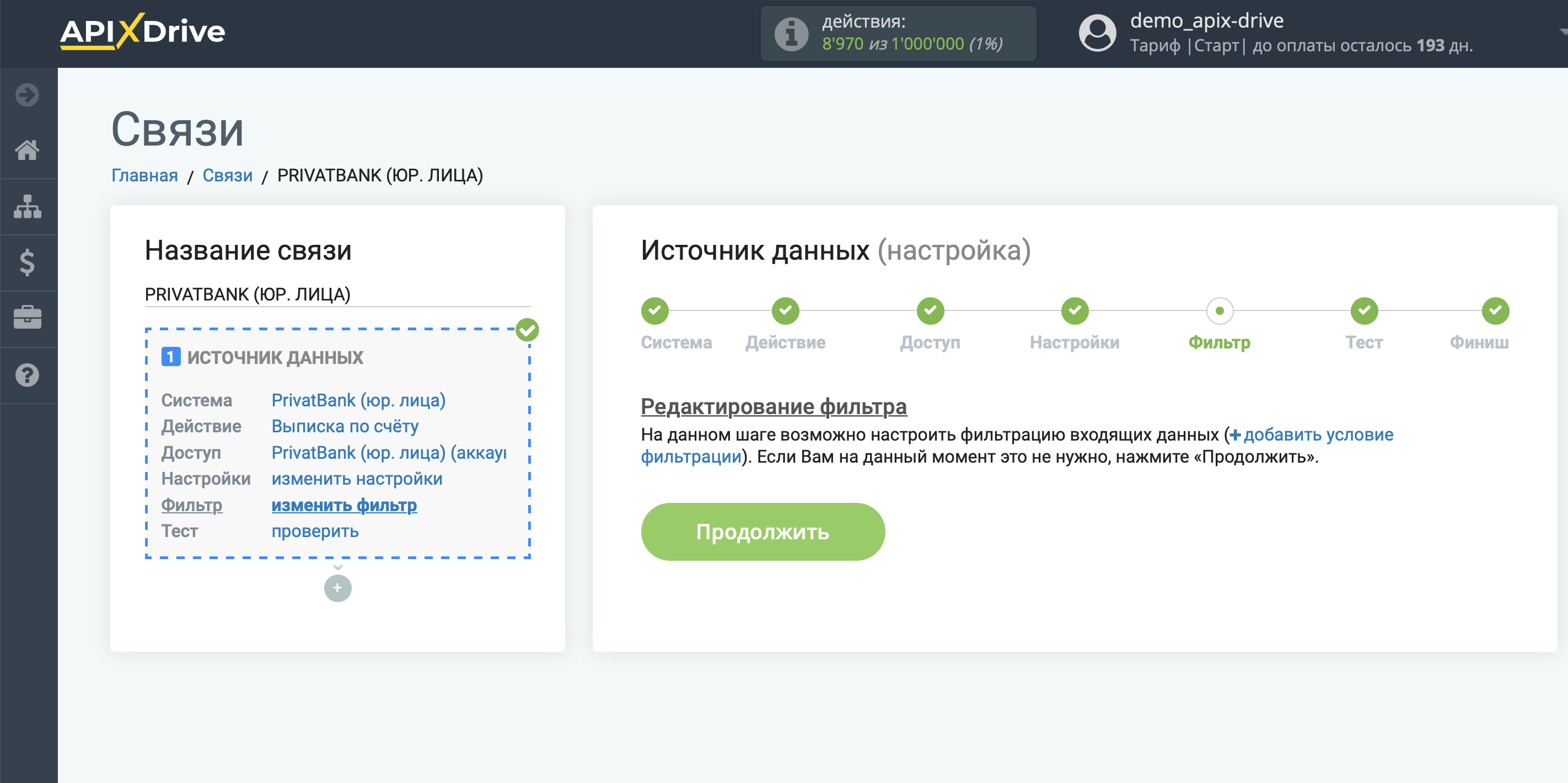
Task: Click the actions info icon in the header
Action: (x=791, y=34)
